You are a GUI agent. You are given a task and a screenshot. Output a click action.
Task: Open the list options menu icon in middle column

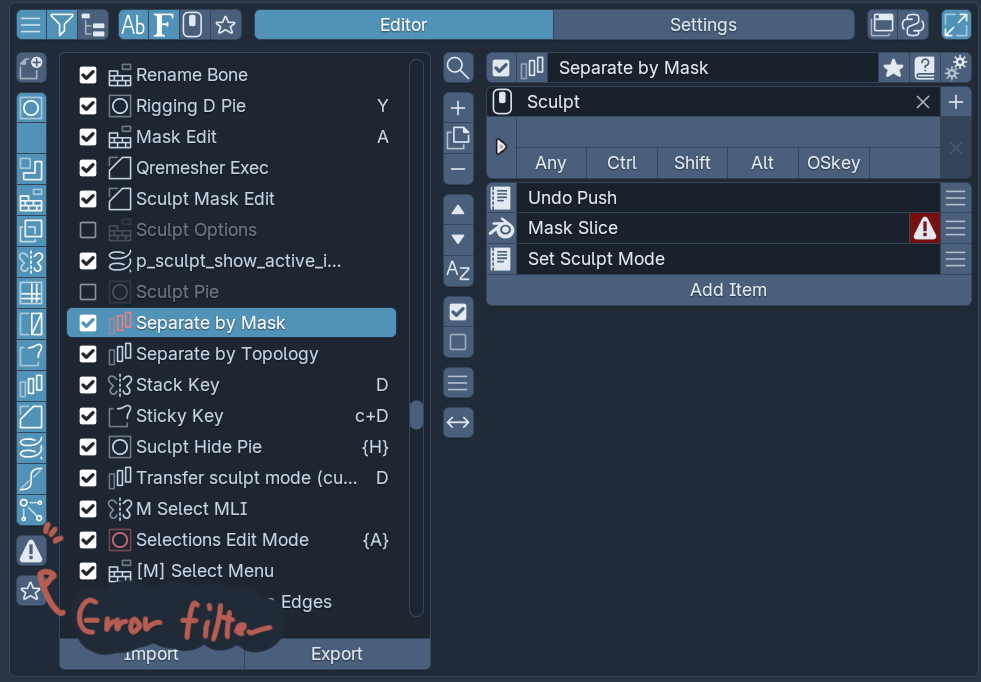point(458,382)
